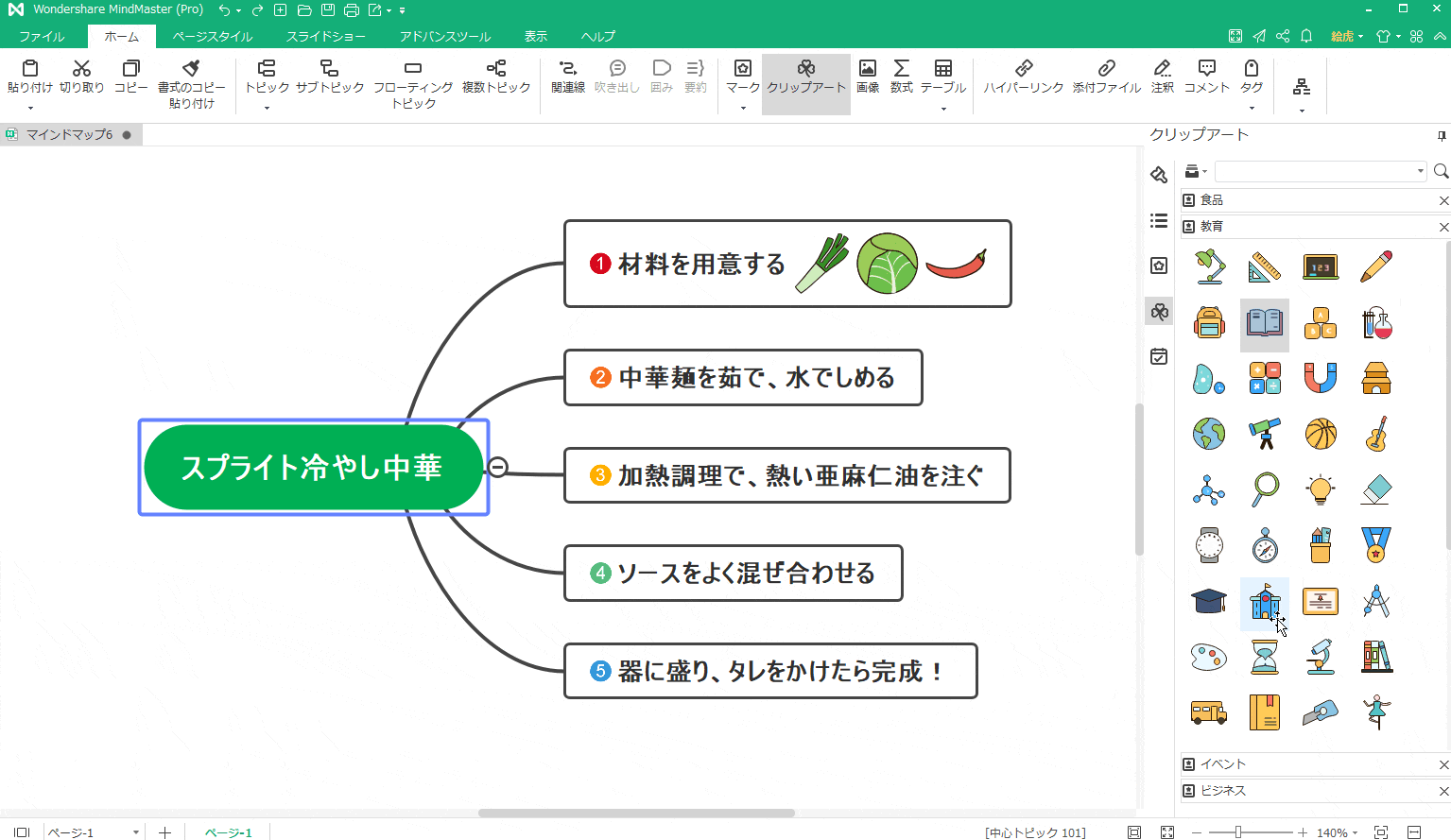The height and width of the screenshot is (840, 1451).
Task: Add a new page with the plus button
Action: [164, 832]
